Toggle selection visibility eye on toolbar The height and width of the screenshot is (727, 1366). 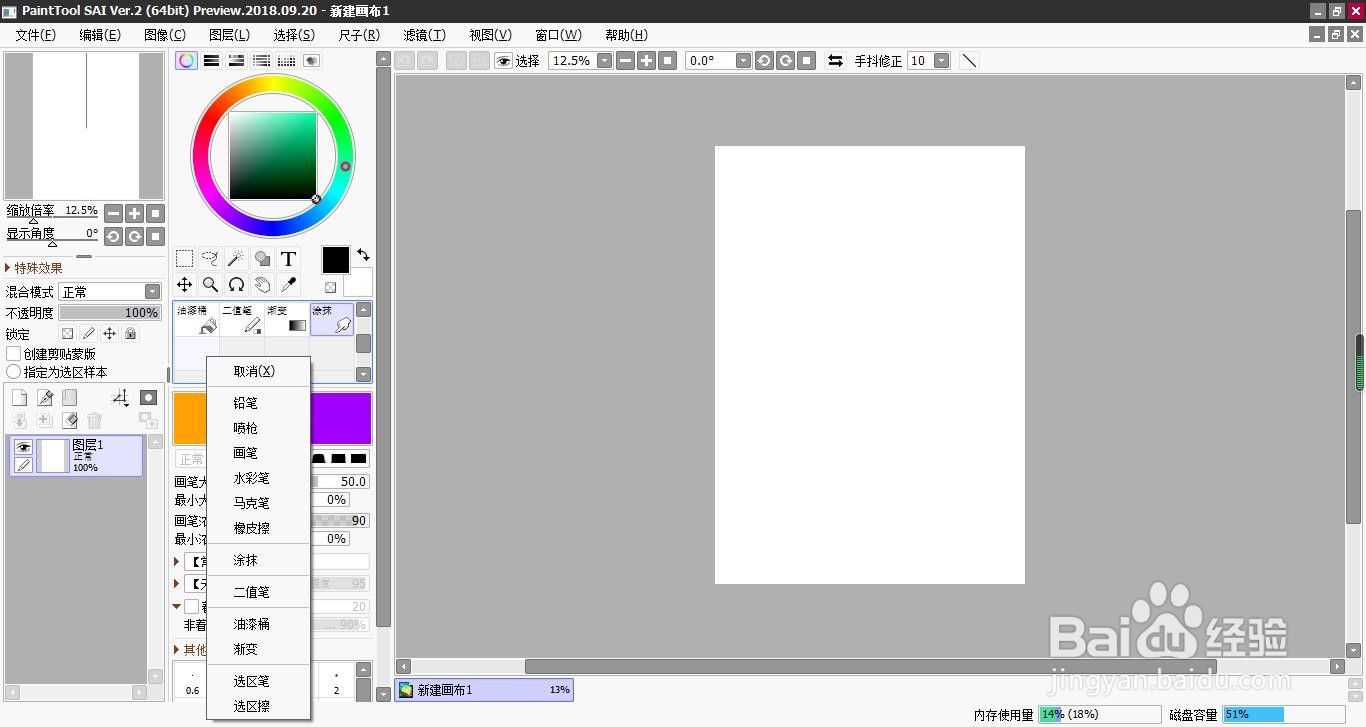click(x=503, y=61)
